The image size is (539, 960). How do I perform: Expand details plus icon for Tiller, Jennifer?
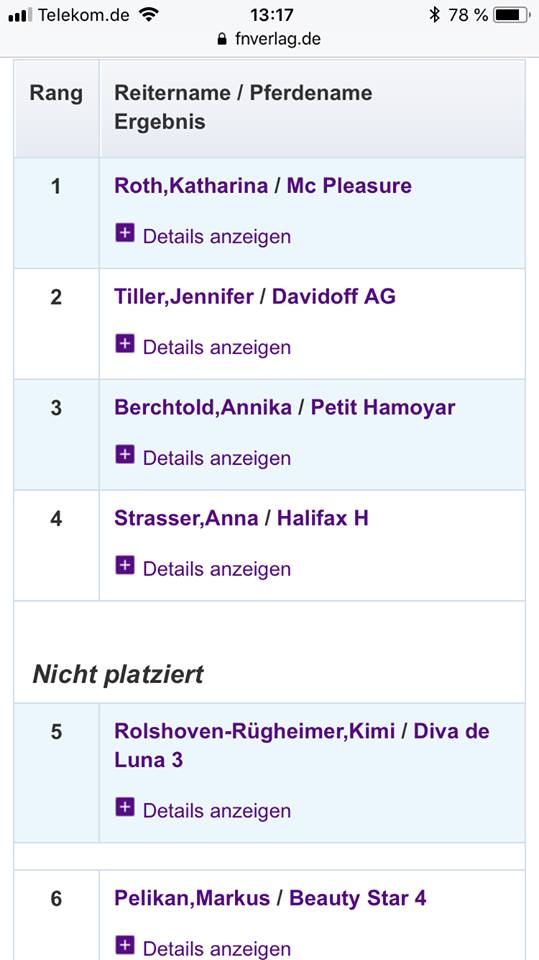[x=124, y=344]
